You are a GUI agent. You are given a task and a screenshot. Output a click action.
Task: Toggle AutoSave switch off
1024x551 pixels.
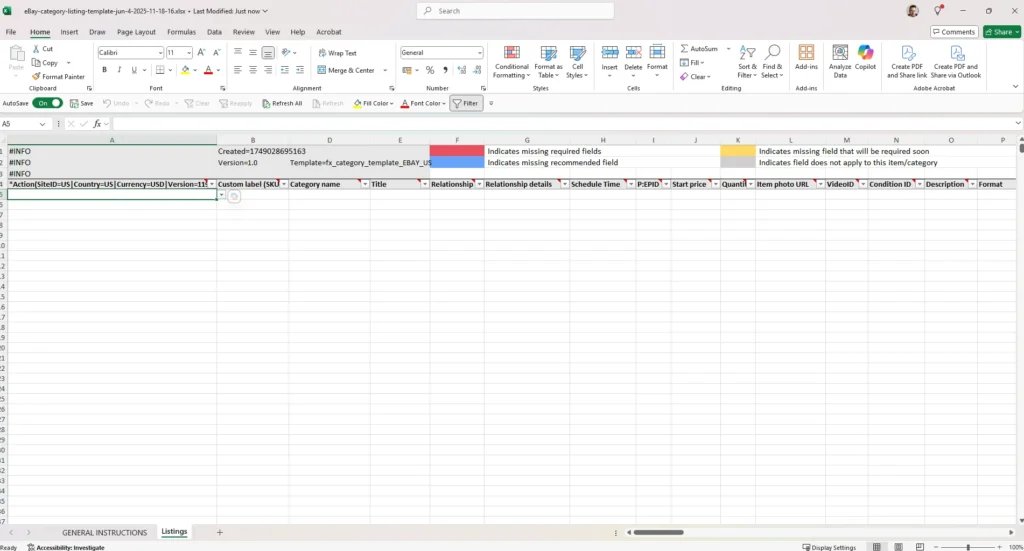(48, 103)
